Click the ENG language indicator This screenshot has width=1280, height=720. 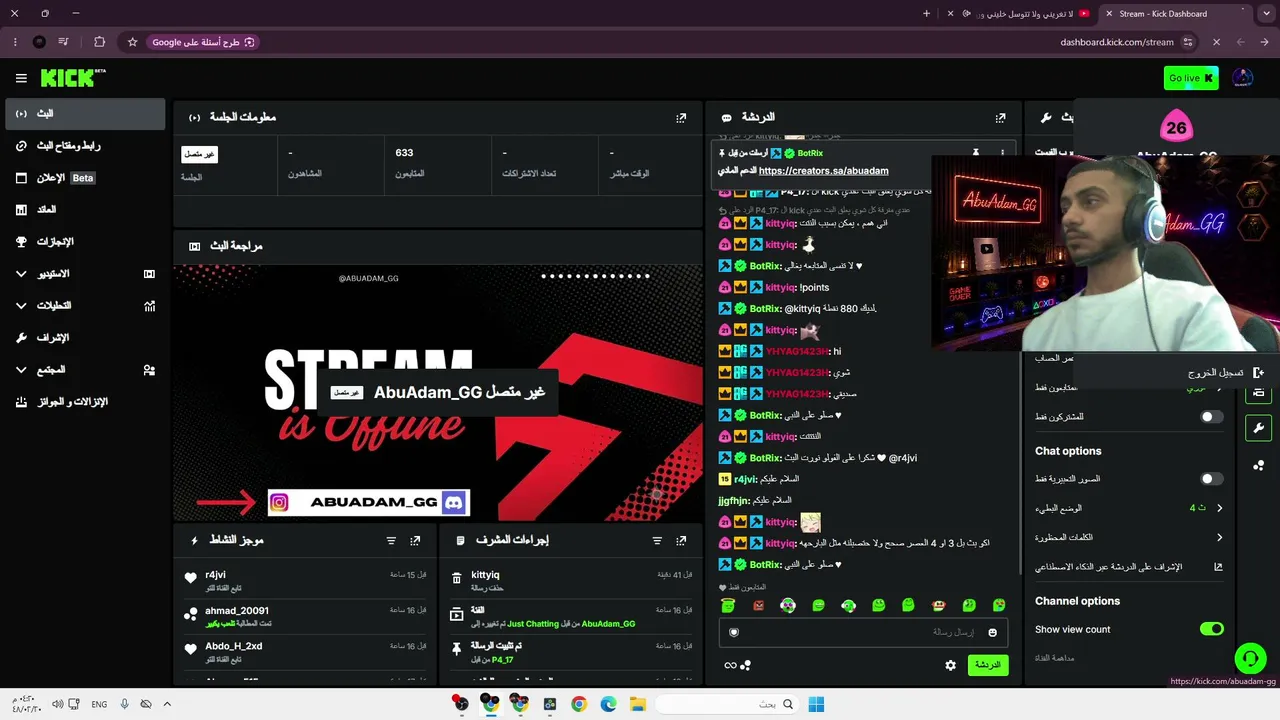pyautogui.click(x=99, y=704)
